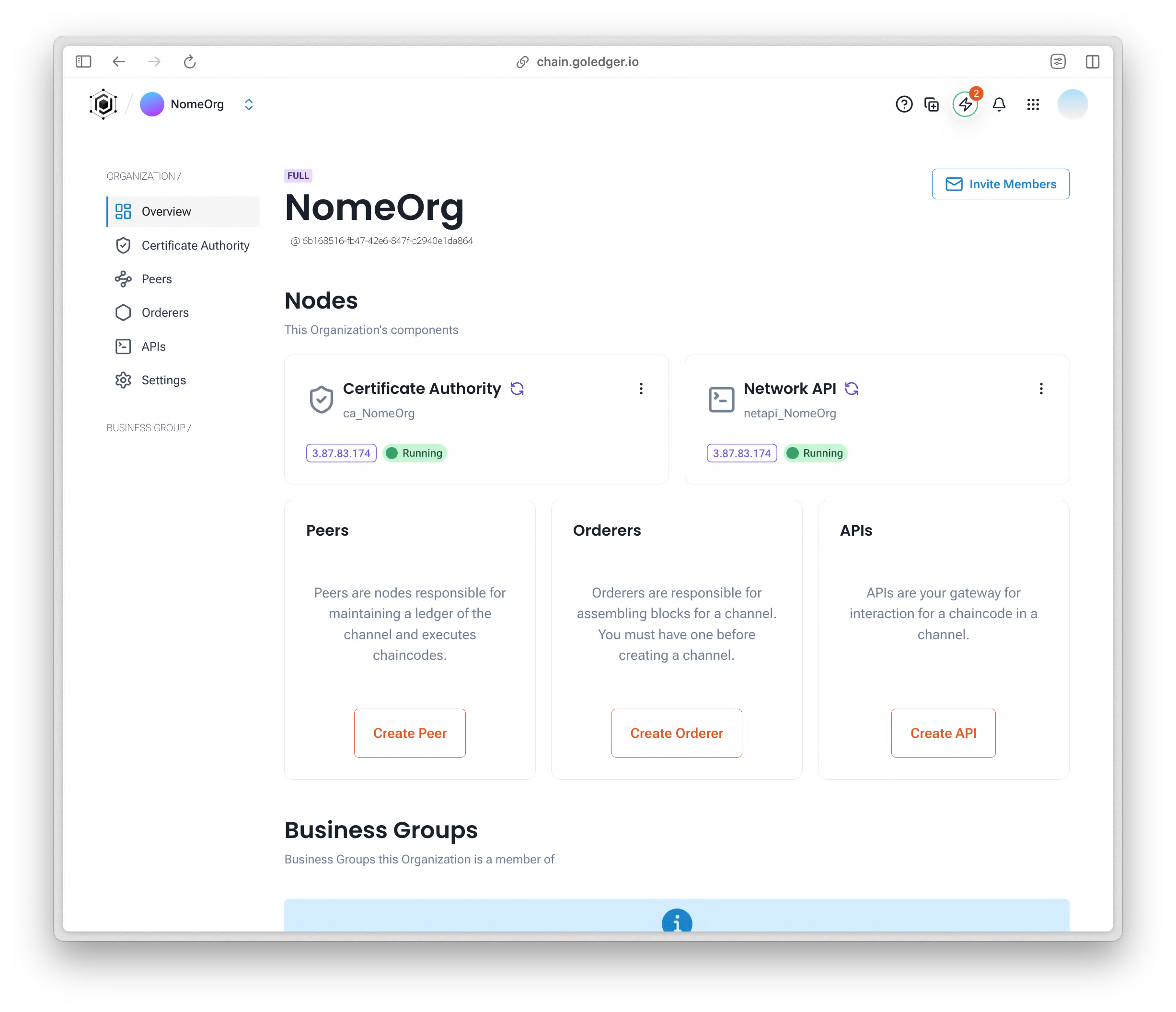
Task: Toggle the browser sidebar panel
Action: pyautogui.click(x=83, y=61)
